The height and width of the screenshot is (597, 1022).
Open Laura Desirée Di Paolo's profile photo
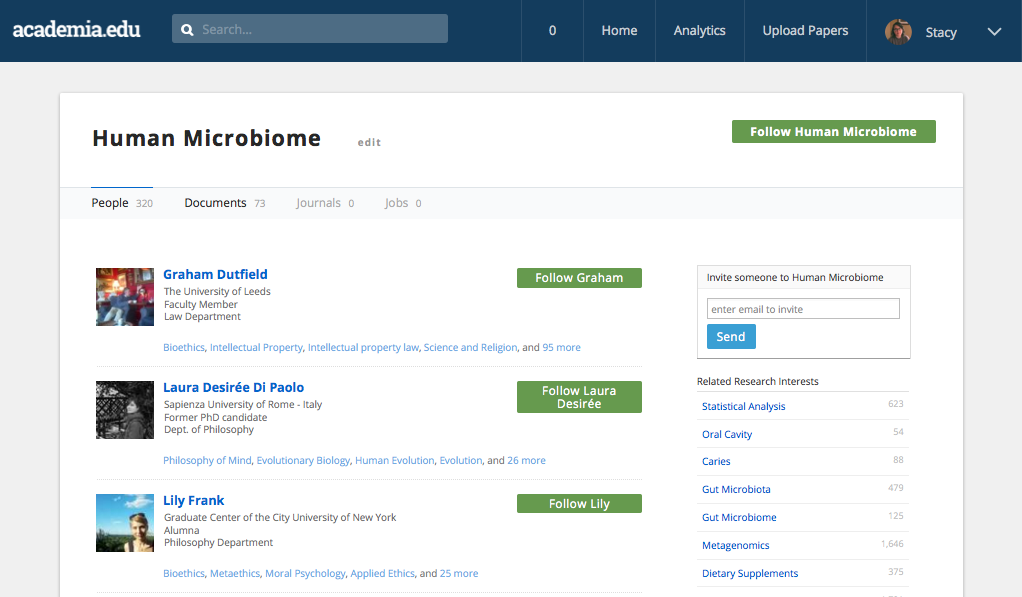(125, 410)
